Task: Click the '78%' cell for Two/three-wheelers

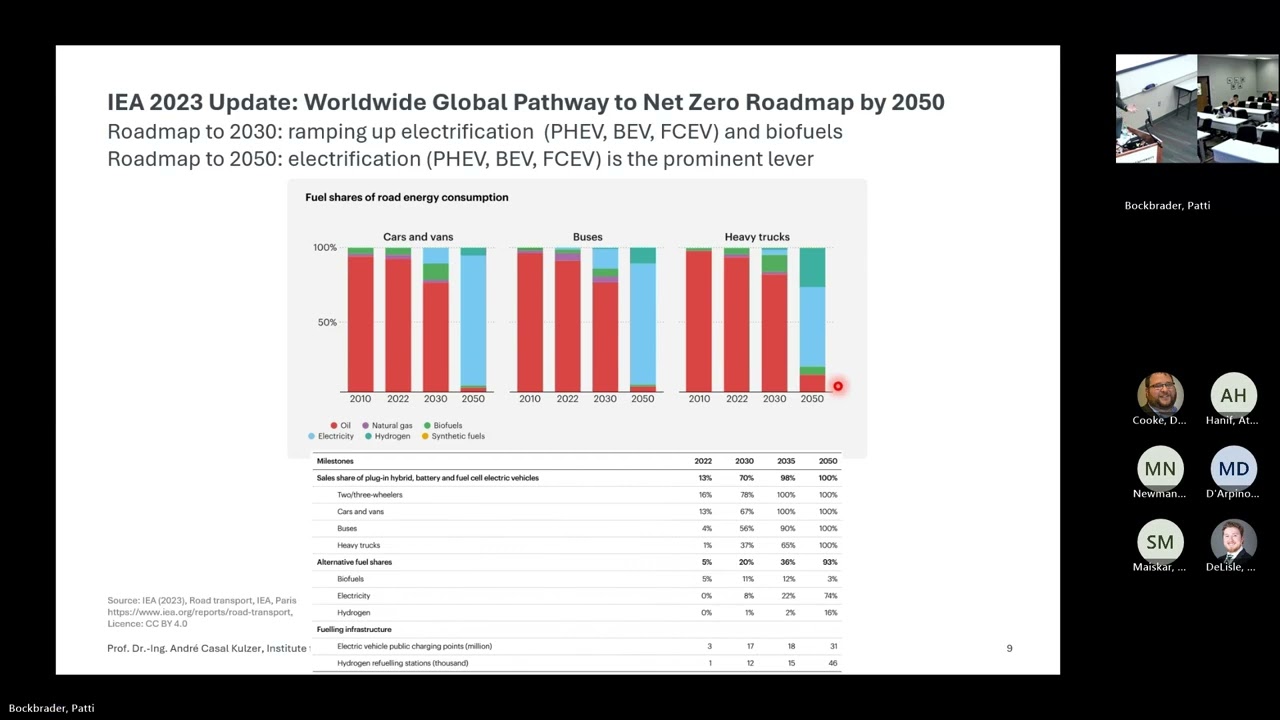Action: [x=746, y=495]
